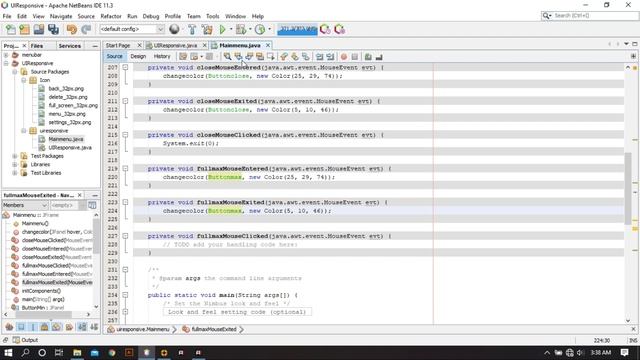The image size is (640, 360).
Task: Click the Previous Bookmark editor icon
Action: [x=284, y=57]
